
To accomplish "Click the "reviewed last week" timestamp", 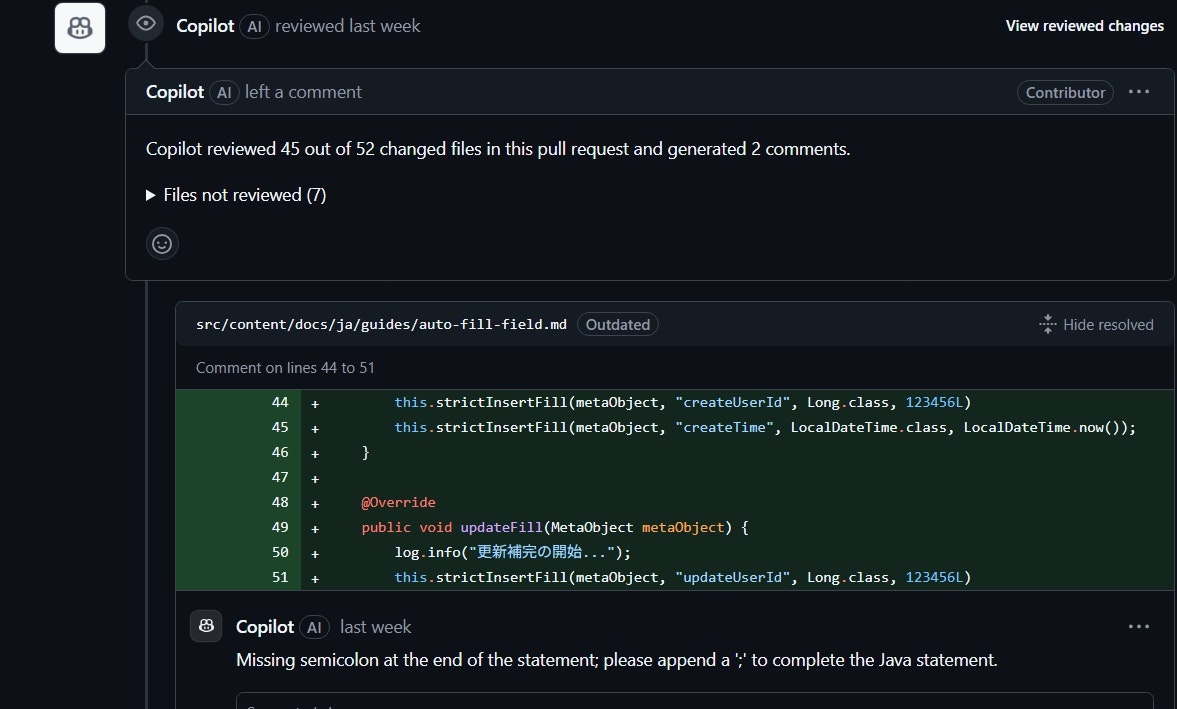I will pyautogui.click(x=348, y=26).
